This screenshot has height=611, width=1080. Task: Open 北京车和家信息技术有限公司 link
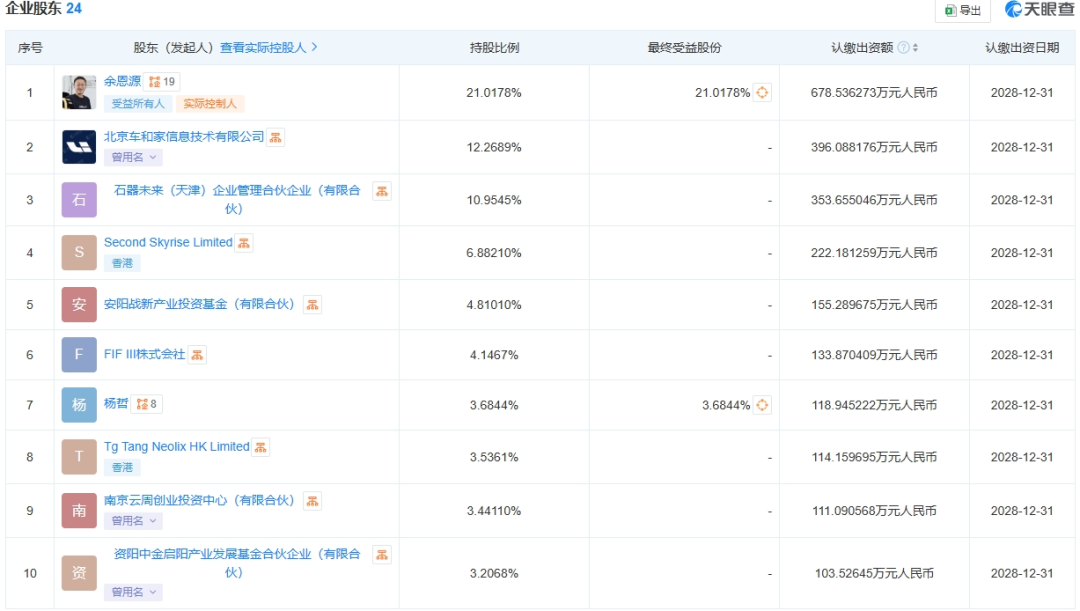[x=184, y=137]
